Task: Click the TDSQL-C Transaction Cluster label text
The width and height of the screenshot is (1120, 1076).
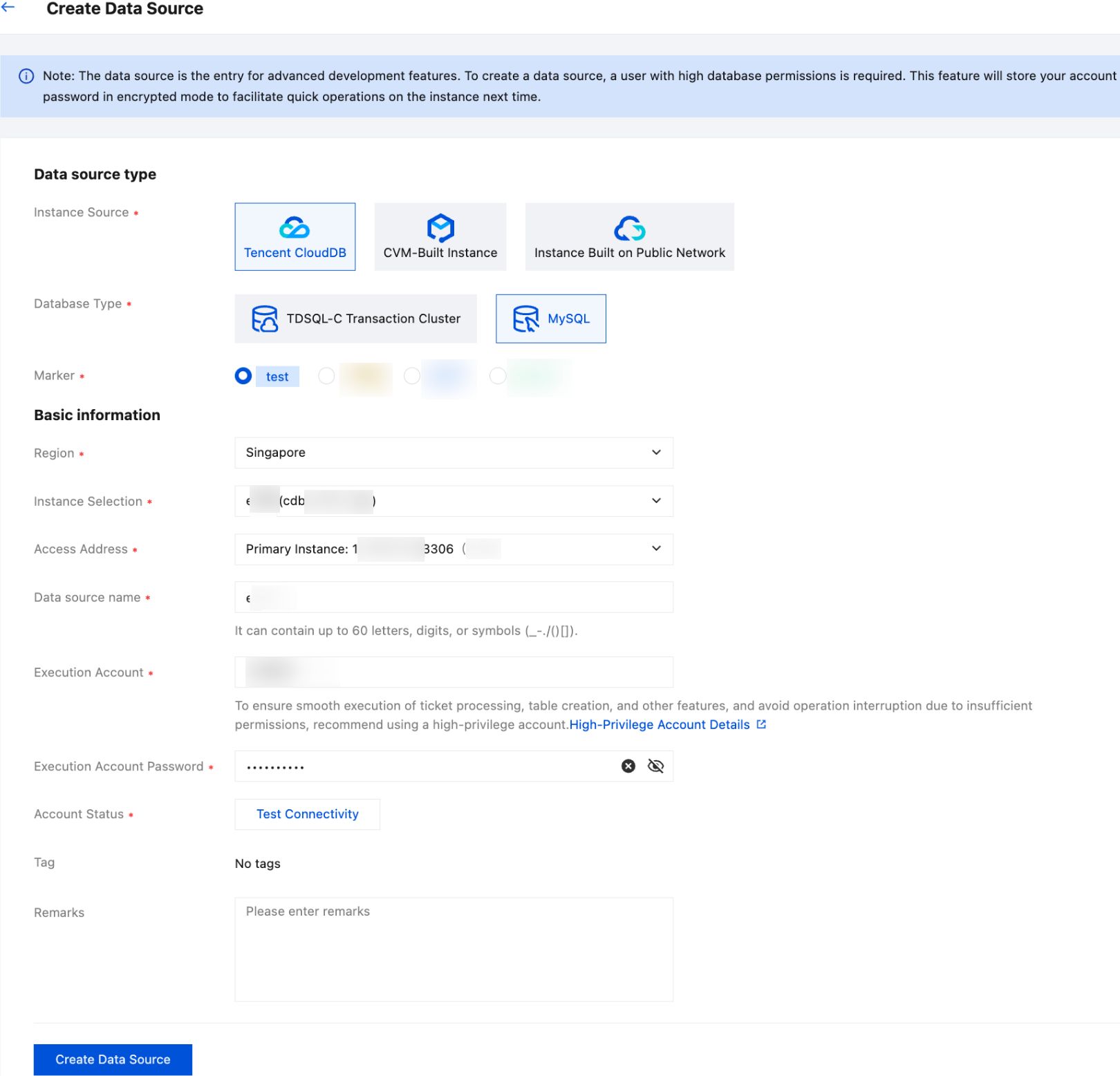Action: tap(373, 319)
